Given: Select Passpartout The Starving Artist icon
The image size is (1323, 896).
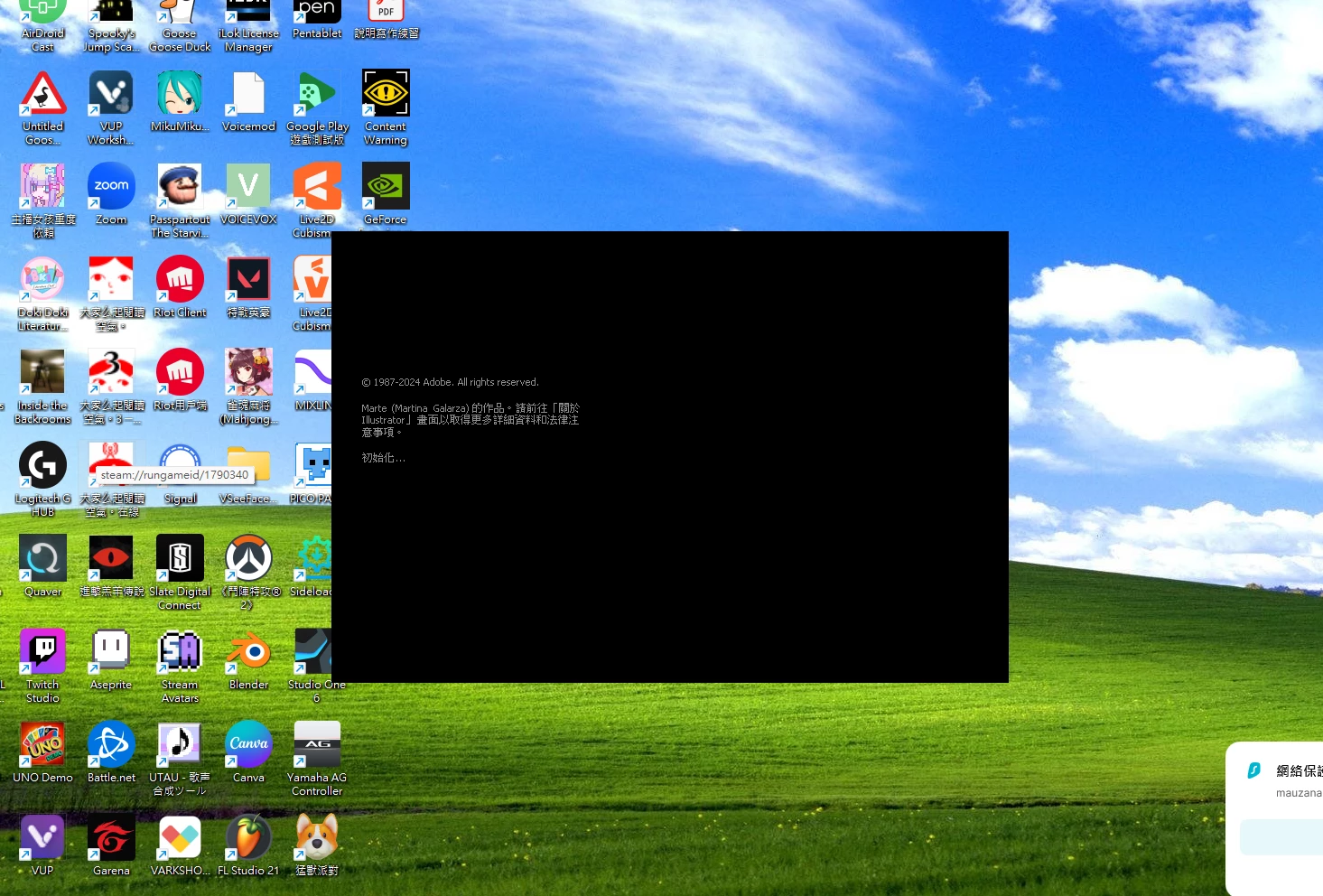Looking at the screenshot, I should tap(180, 201).
